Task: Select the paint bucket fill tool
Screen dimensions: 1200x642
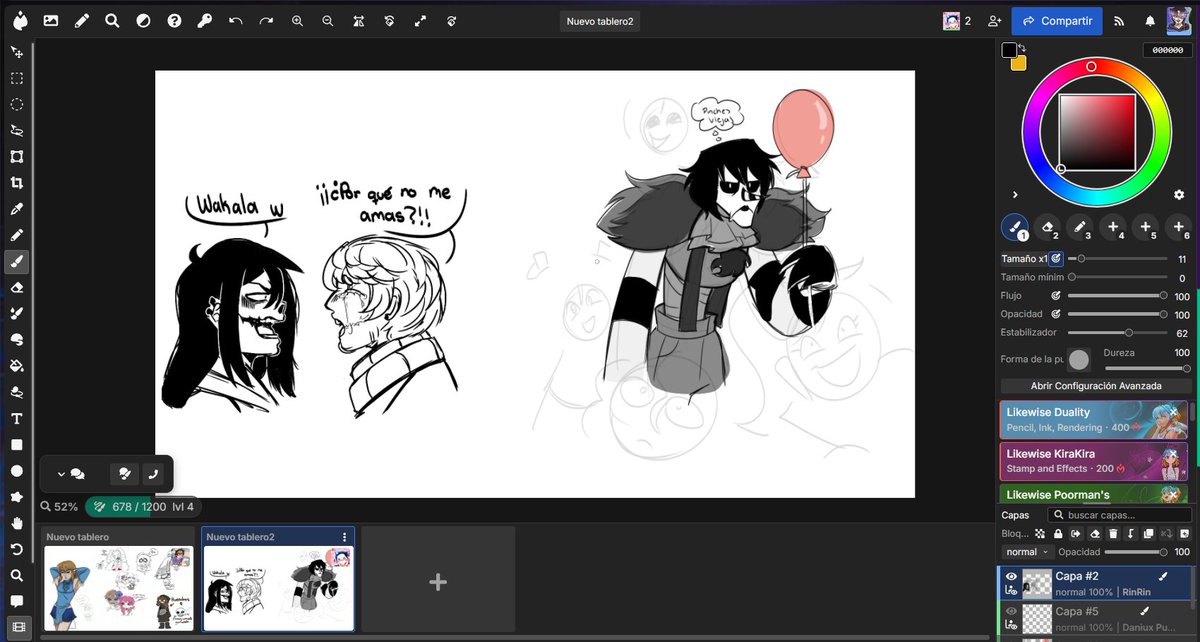Action: point(17,366)
